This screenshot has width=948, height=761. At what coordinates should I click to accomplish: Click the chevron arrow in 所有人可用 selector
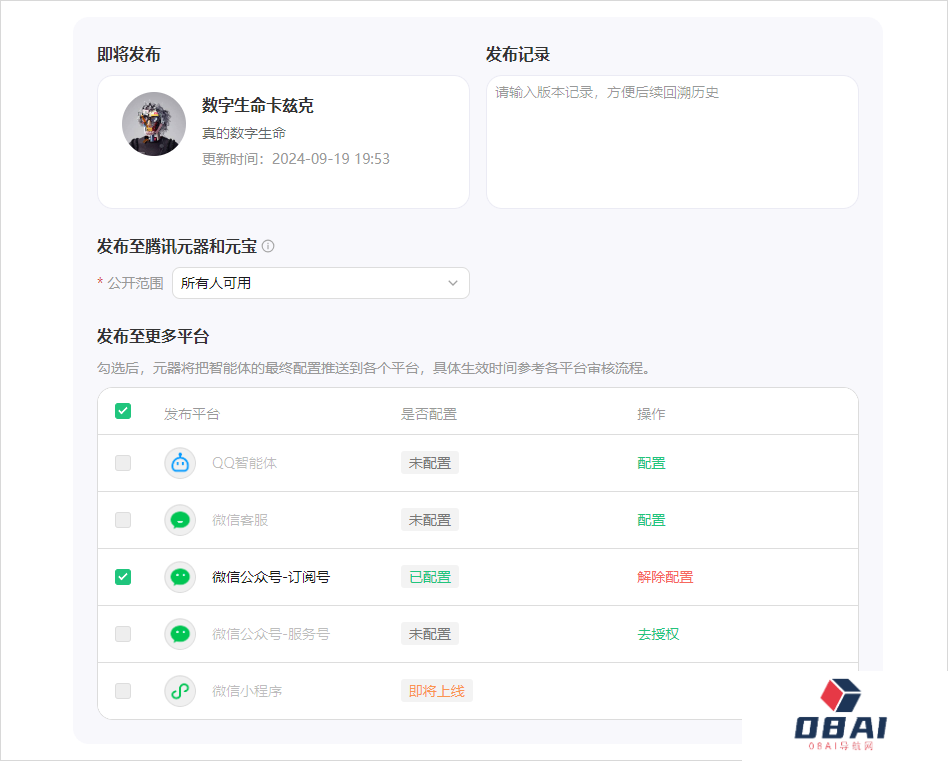pyautogui.click(x=453, y=283)
